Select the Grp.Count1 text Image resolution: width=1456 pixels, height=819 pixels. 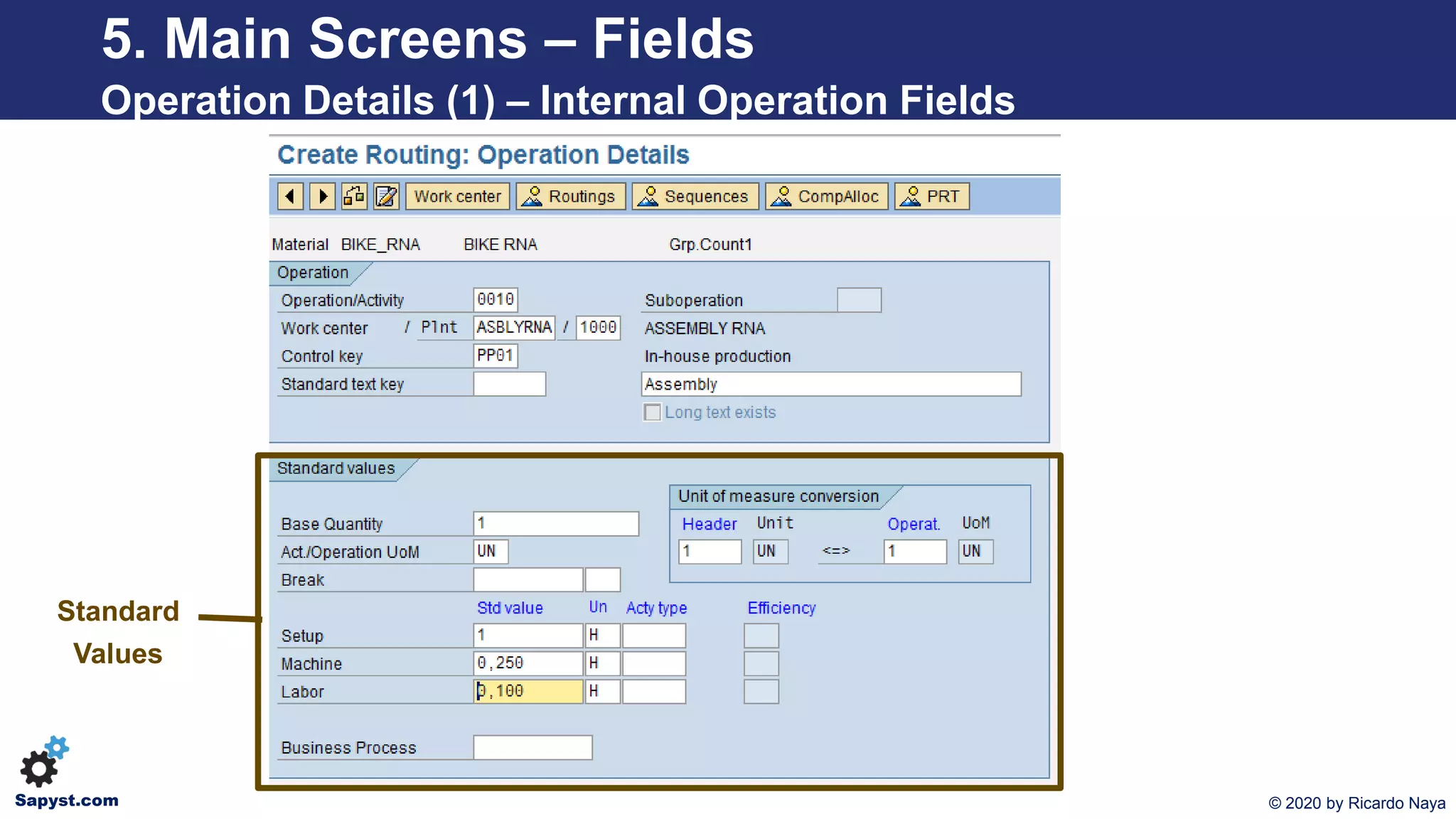pos(710,245)
